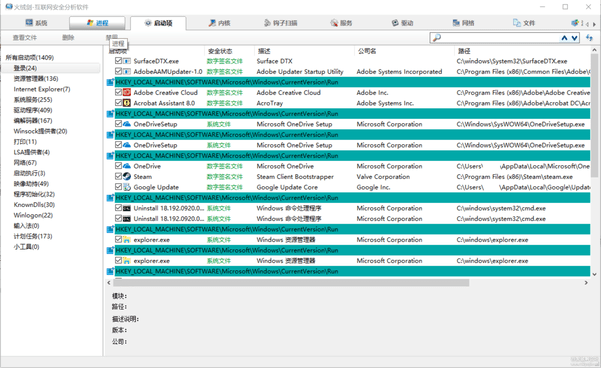Select 计划任务(173) category
This screenshot has height=368, width=601.
[33, 236]
